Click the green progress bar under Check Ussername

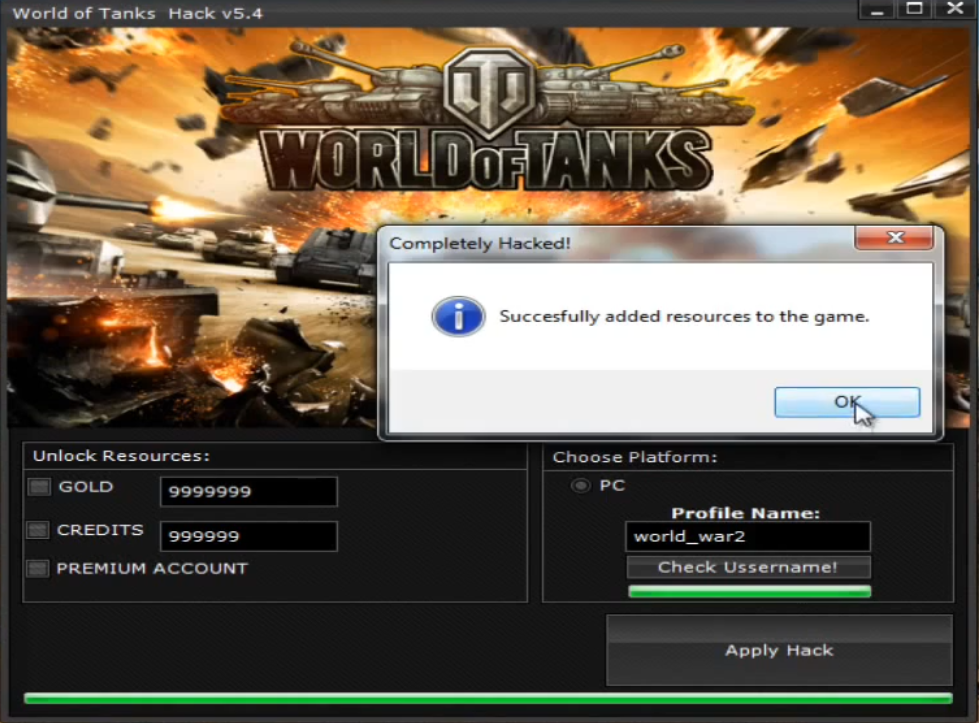tap(749, 591)
